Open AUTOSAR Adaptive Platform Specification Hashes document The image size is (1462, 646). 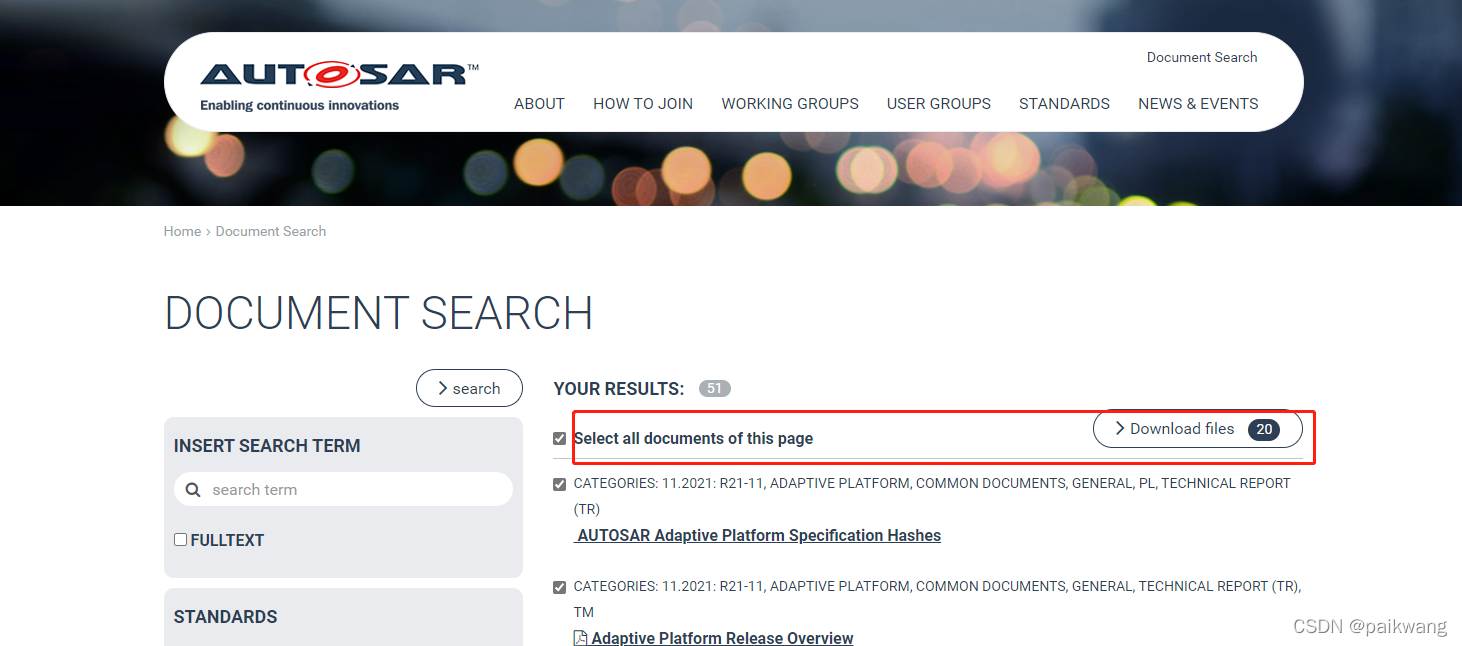coord(757,536)
